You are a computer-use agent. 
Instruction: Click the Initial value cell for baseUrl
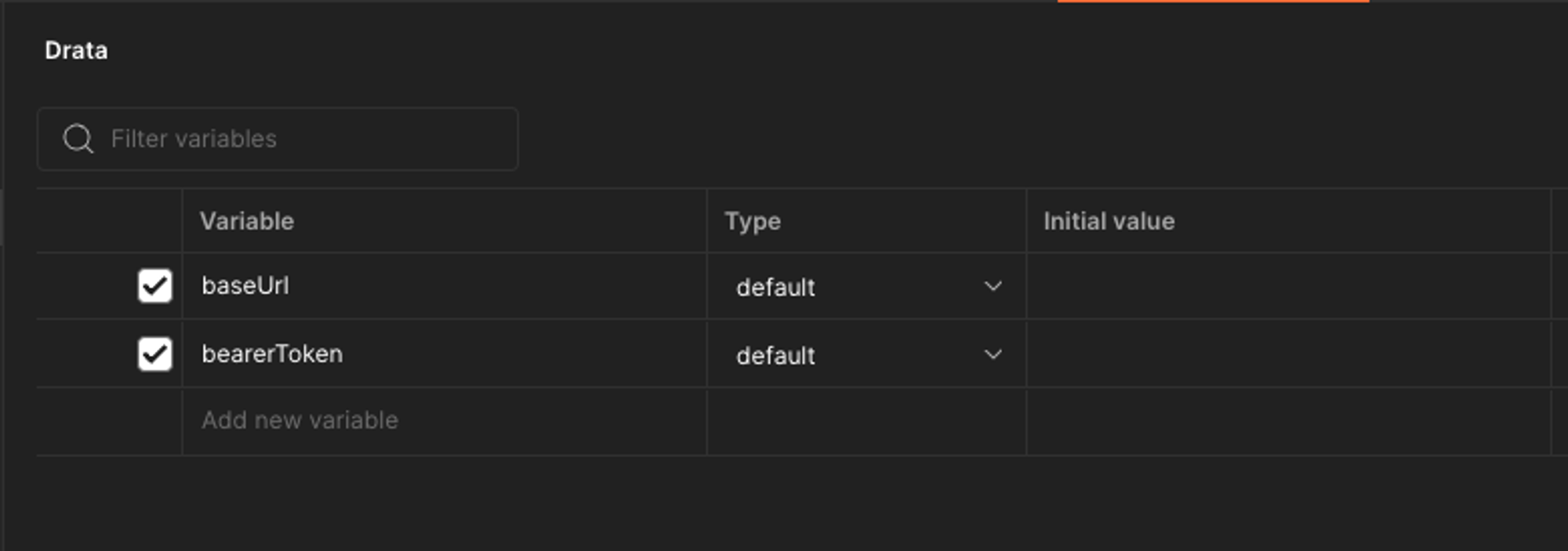point(1286,285)
